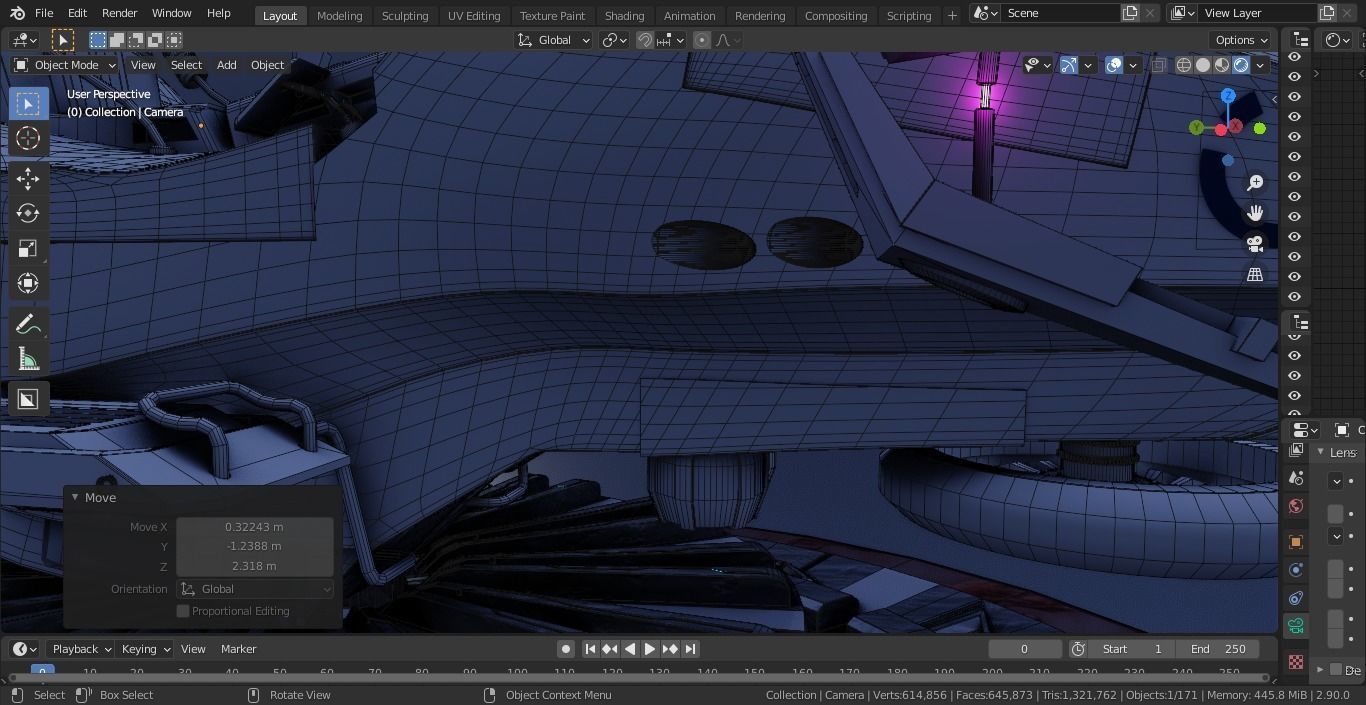Viewport: 1366px width, 705px height.
Task: Open the Global transform orientation dropdown
Action: click(x=554, y=40)
